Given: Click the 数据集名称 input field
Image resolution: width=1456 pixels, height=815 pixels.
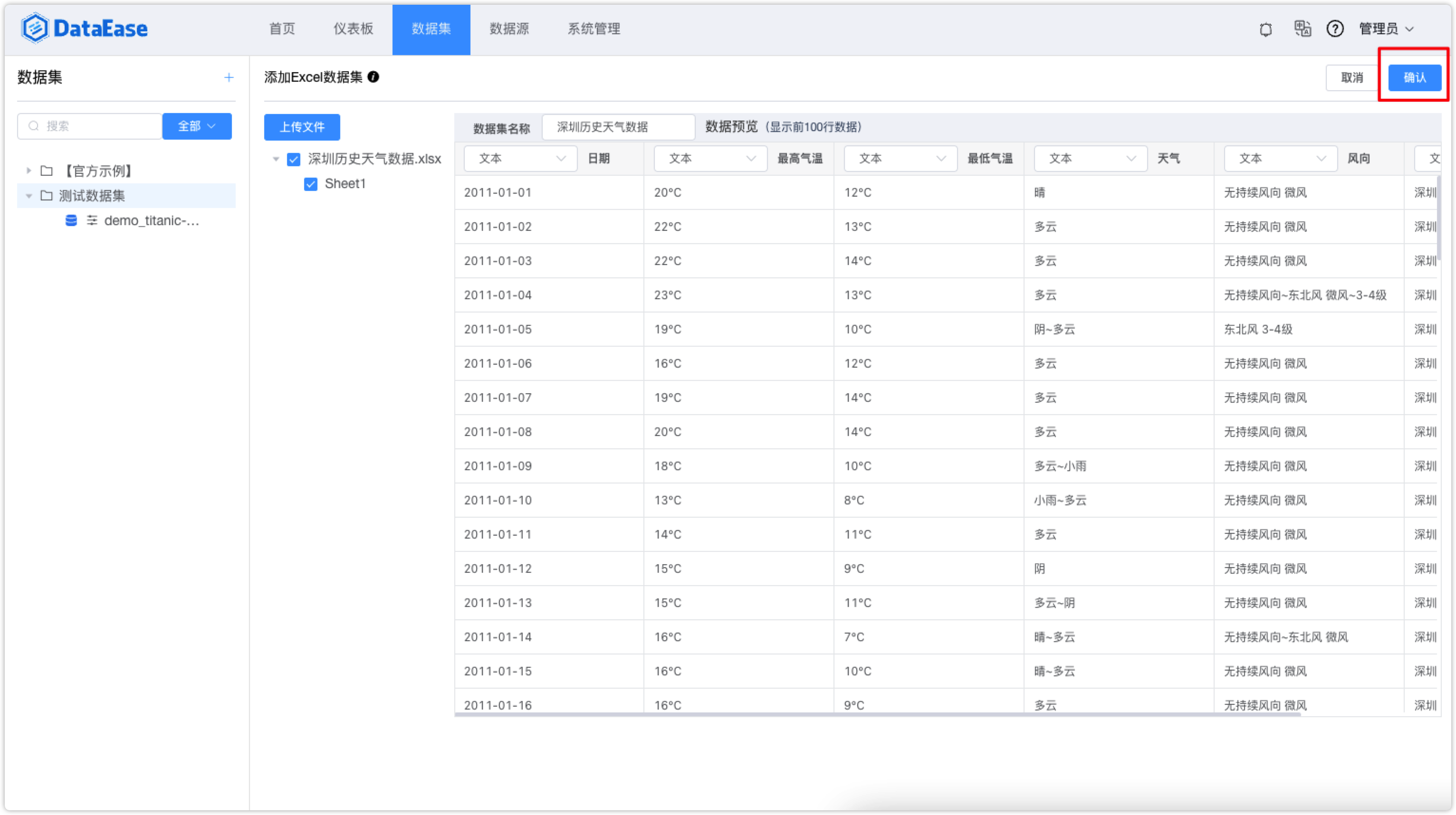Looking at the screenshot, I should [618, 127].
